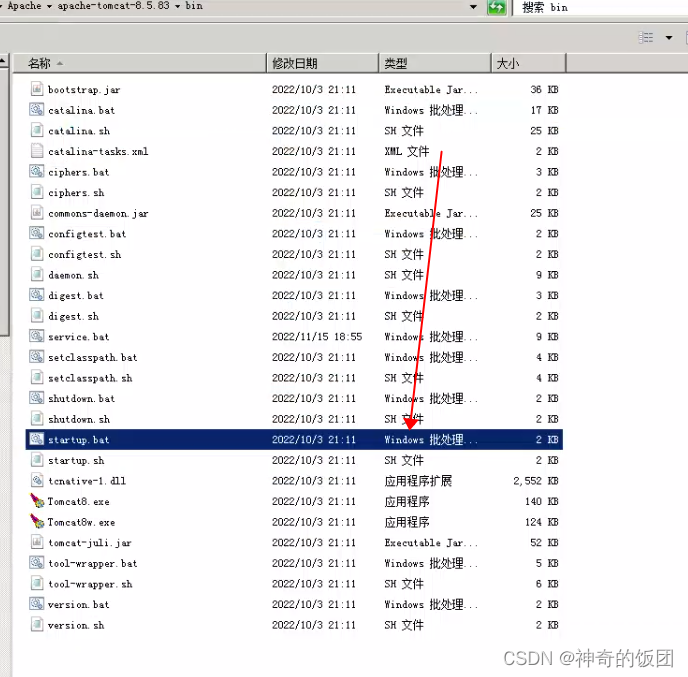The image size is (688, 677).
Task: Click the tomcat-juli.jar file icon
Action: [x=37, y=543]
